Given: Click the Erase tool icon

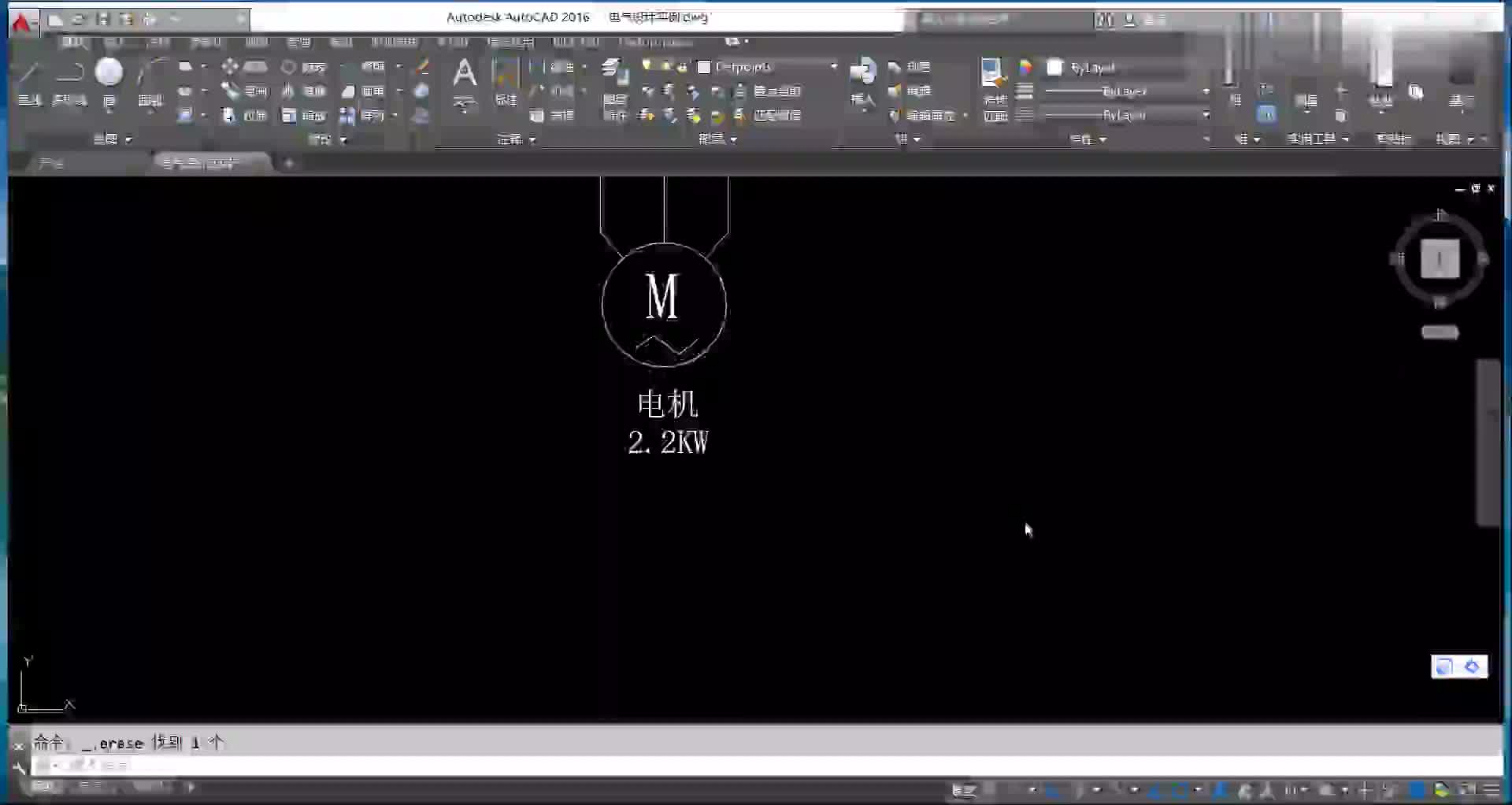Looking at the screenshot, I should click(422, 67).
